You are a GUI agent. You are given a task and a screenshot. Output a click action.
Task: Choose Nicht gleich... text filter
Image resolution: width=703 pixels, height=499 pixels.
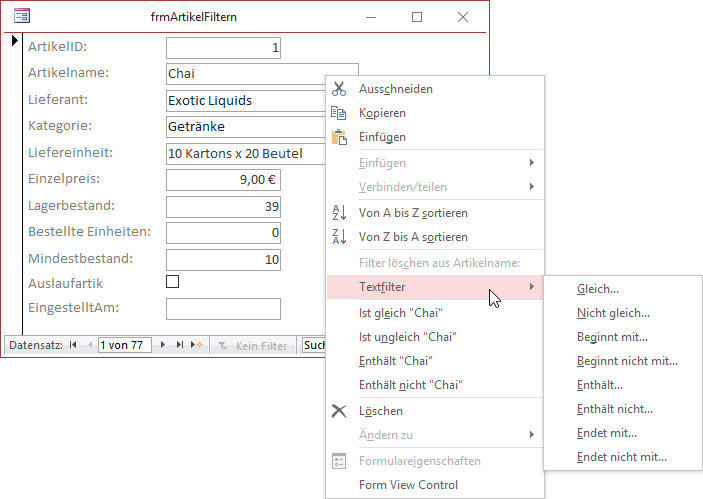(x=623, y=313)
